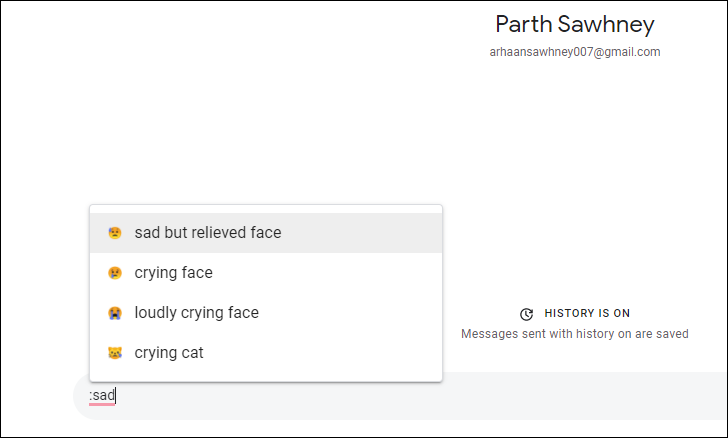Click the Parth Sawhney contact name
The image size is (728, 438).
575,24
